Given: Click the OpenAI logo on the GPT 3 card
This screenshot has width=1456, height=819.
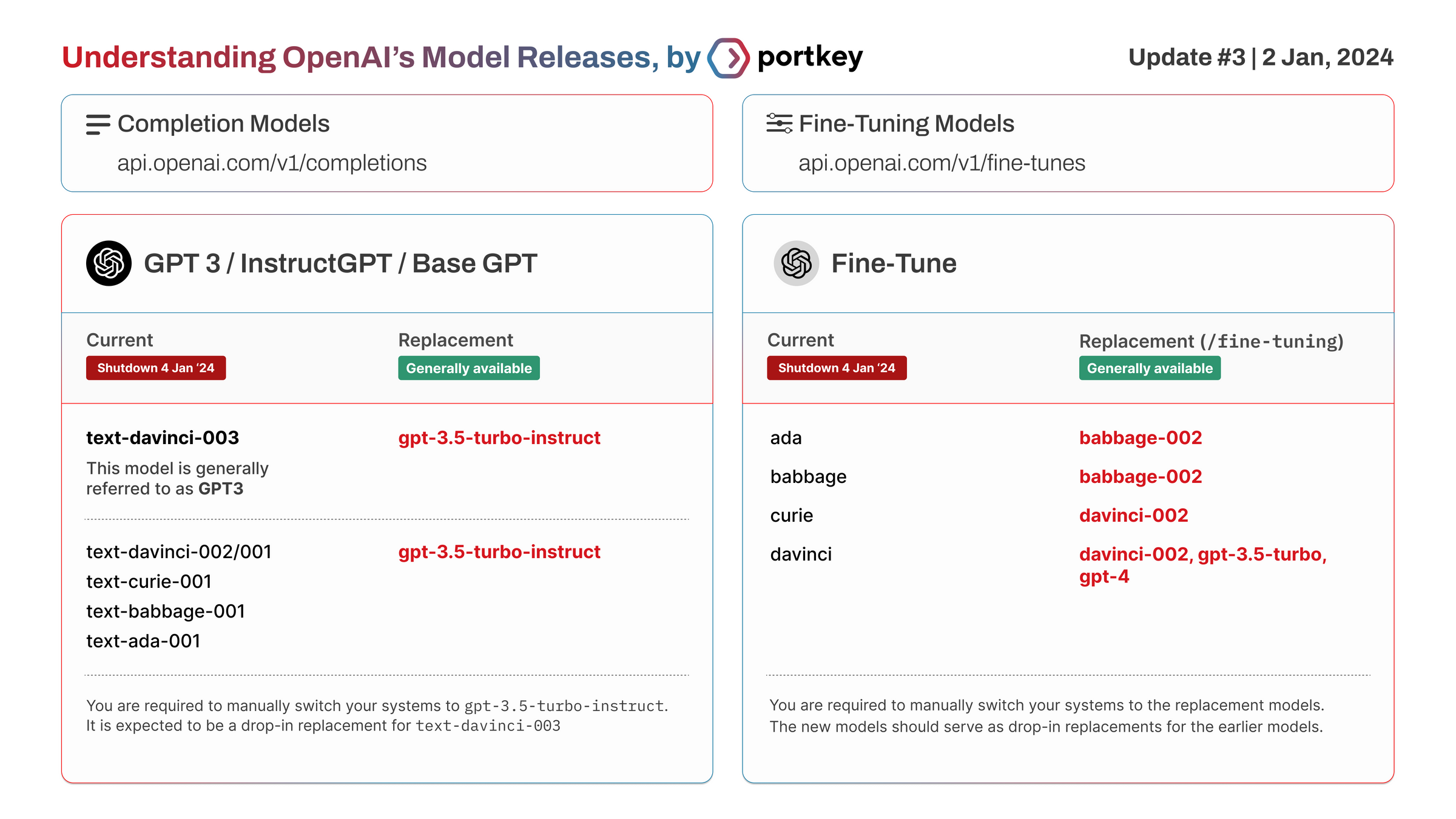Looking at the screenshot, I should [x=110, y=263].
